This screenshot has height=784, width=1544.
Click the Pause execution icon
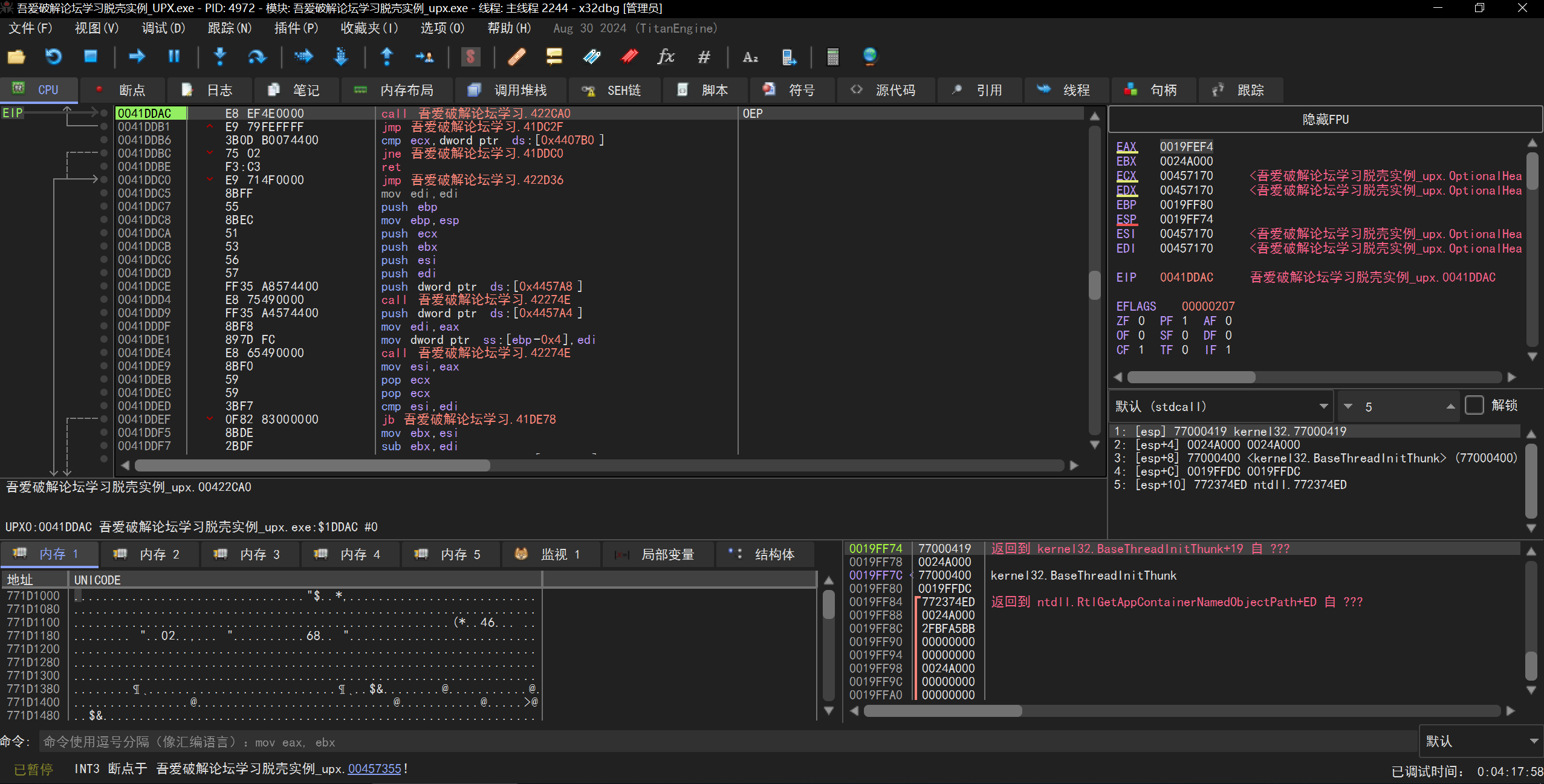click(174, 57)
